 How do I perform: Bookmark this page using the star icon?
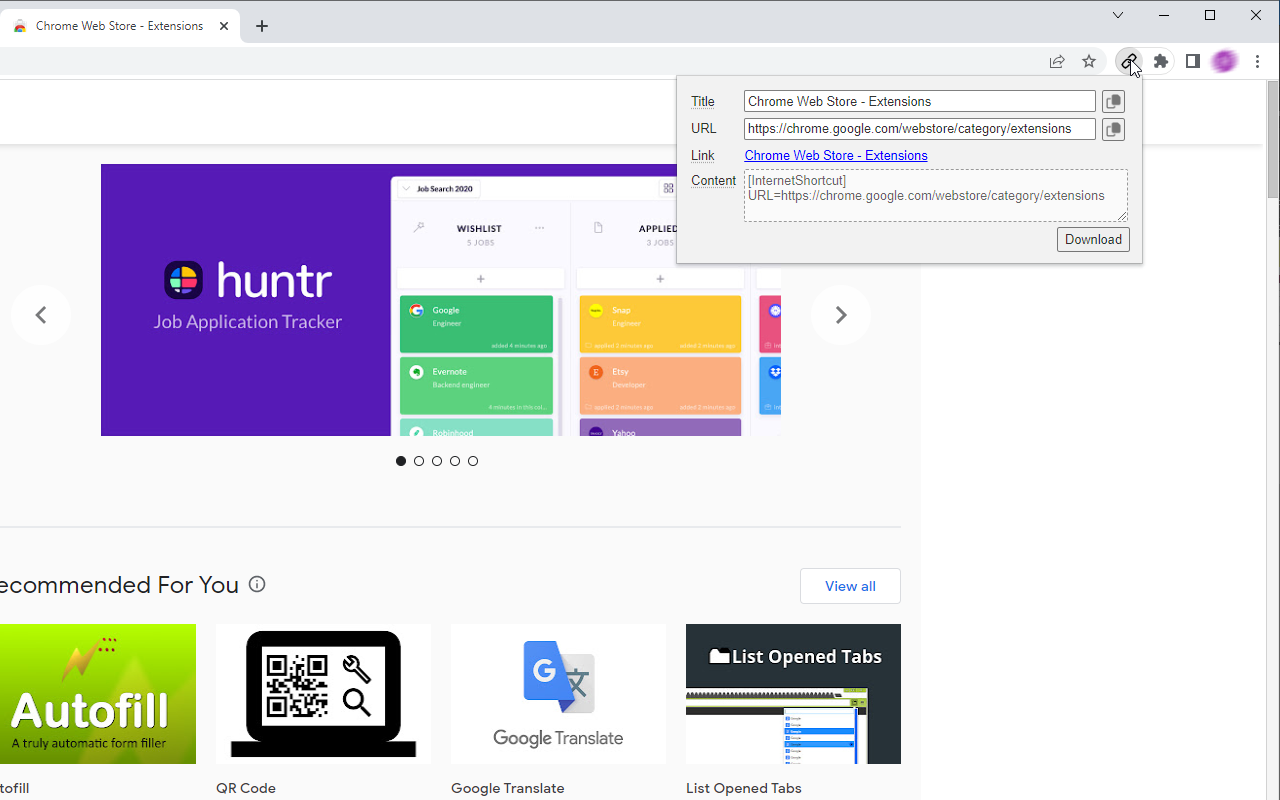[x=1089, y=61]
